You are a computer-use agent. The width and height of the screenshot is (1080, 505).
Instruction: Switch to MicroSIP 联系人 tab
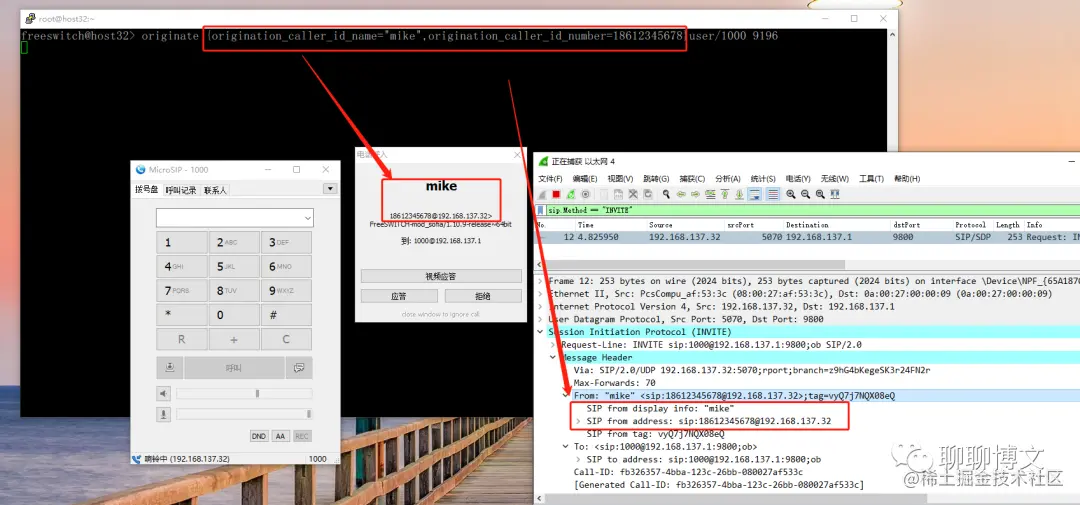[215, 190]
